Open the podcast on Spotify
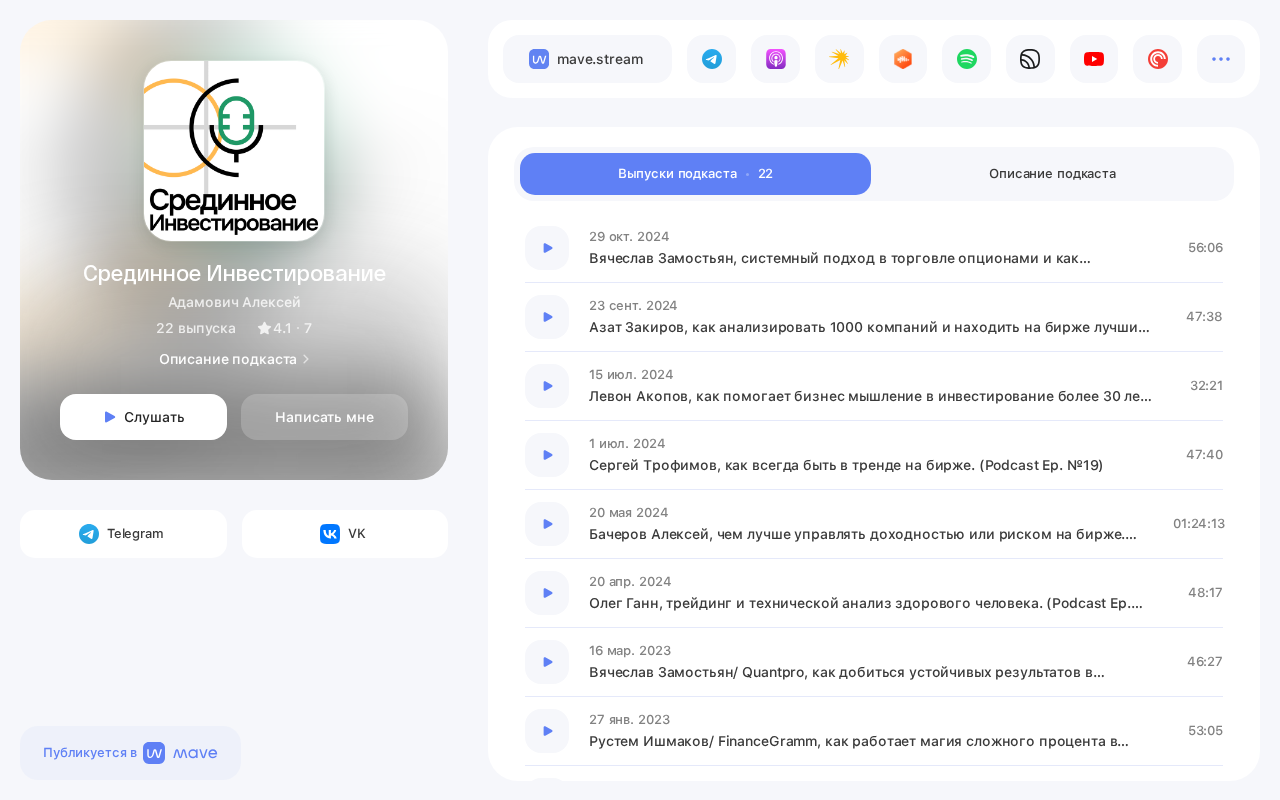 tap(966, 59)
